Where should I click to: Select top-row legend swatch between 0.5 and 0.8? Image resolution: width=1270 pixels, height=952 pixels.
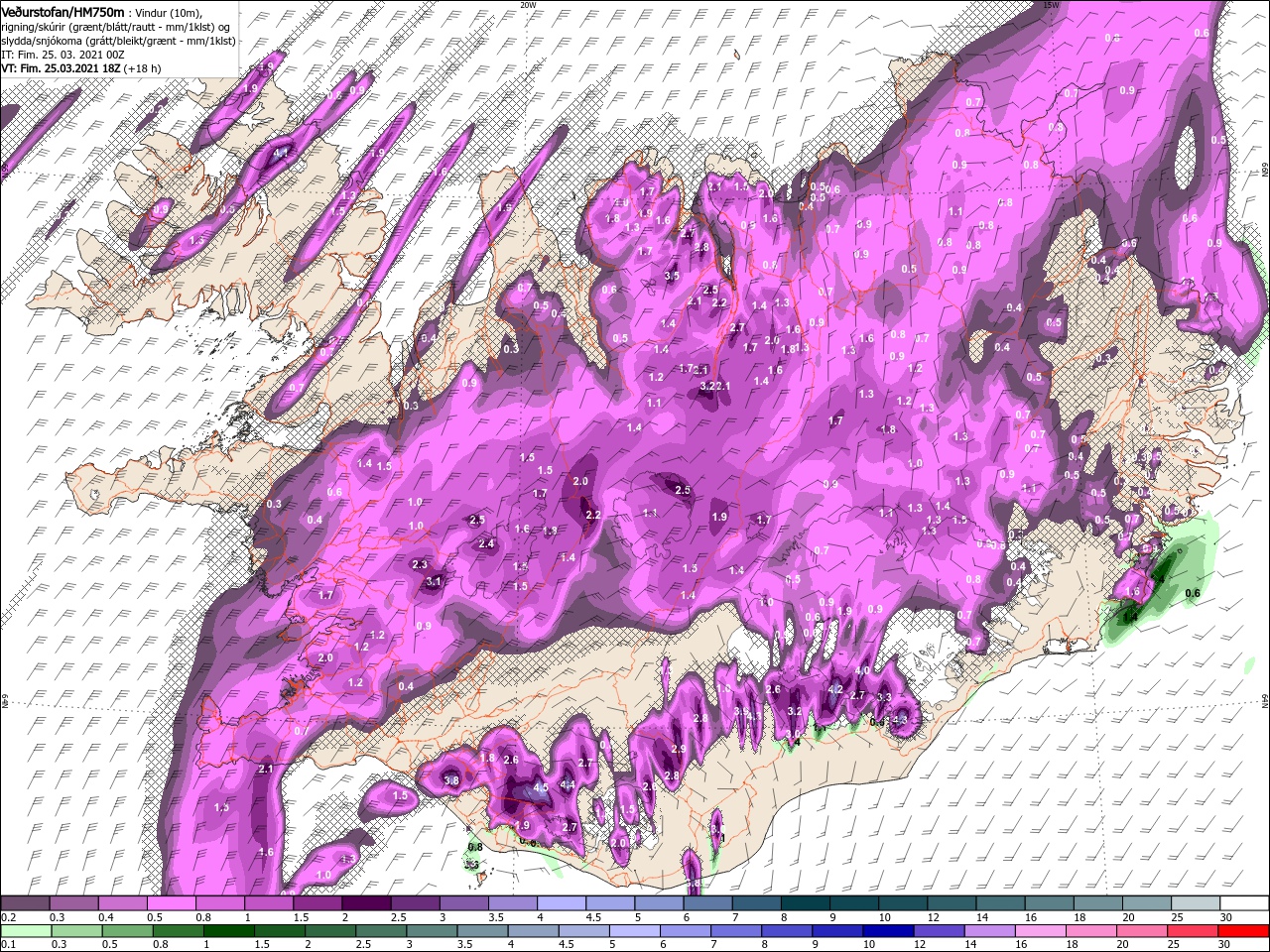172,902
